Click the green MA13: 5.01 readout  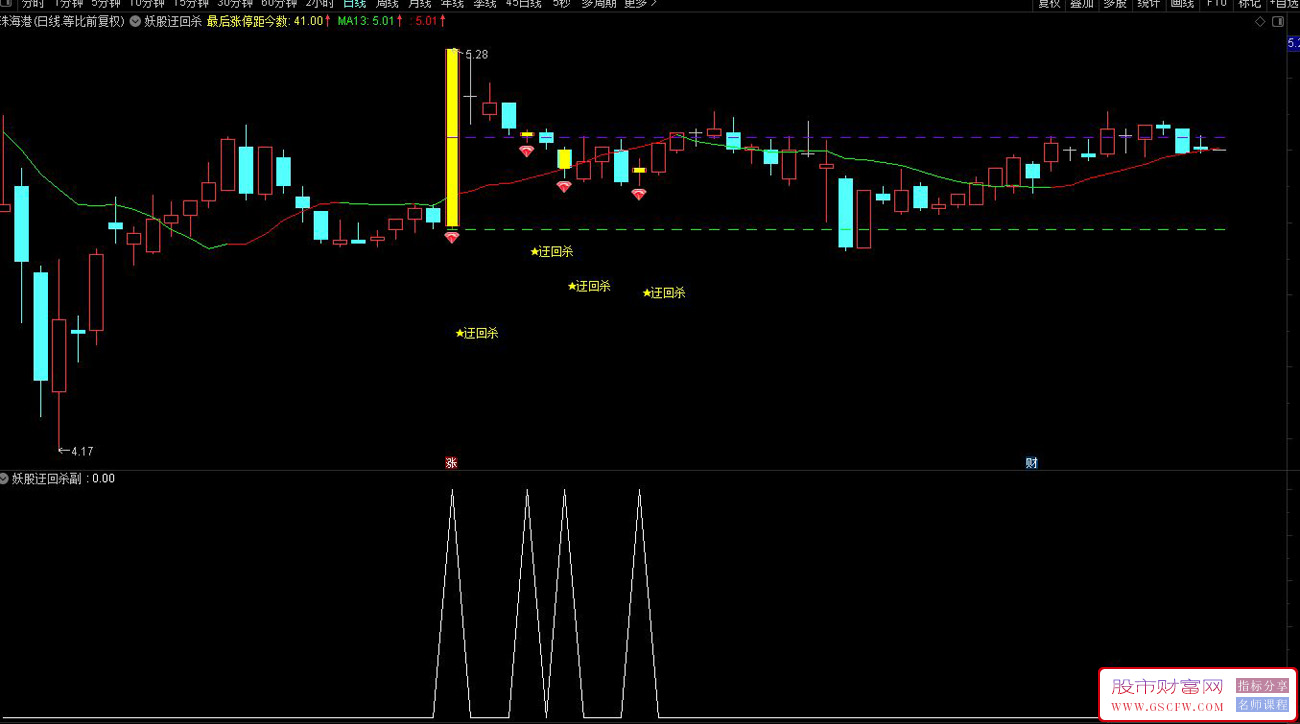[367, 21]
